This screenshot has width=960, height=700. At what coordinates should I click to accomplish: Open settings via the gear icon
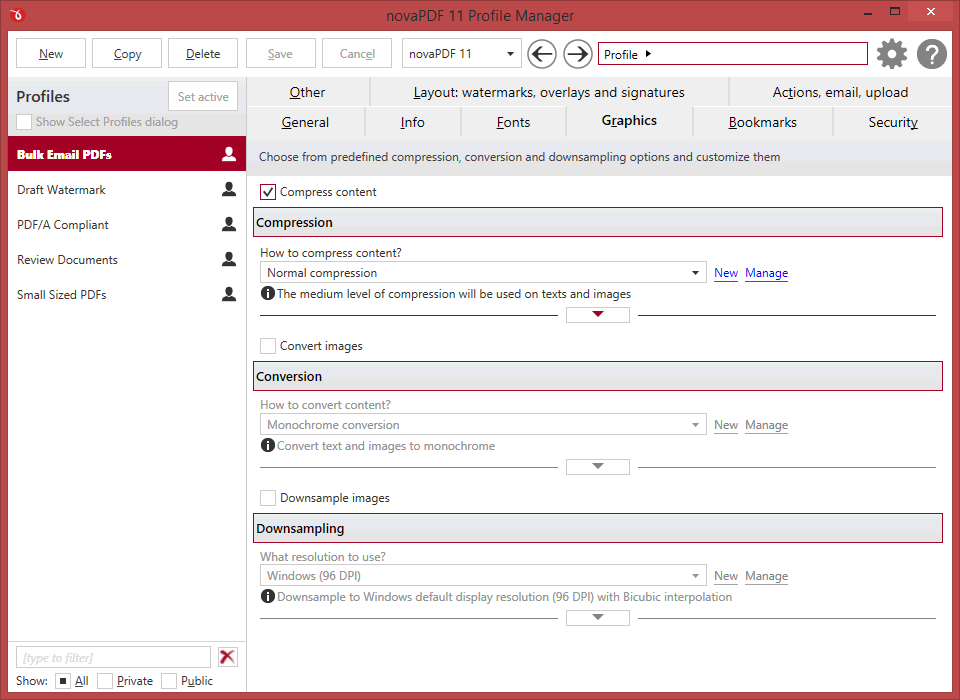point(892,54)
